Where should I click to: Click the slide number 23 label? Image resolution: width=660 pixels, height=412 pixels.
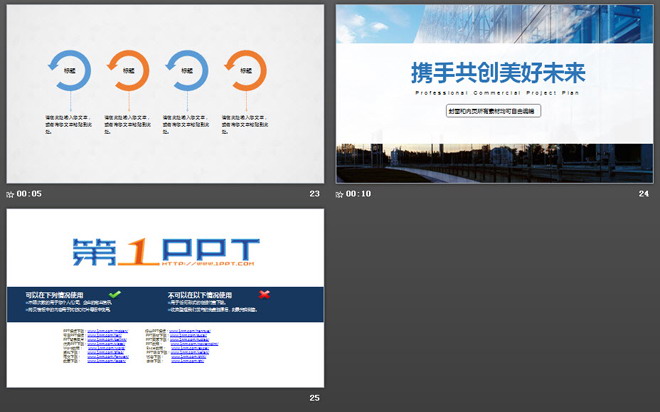pyautogui.click(x=314, y=194)
